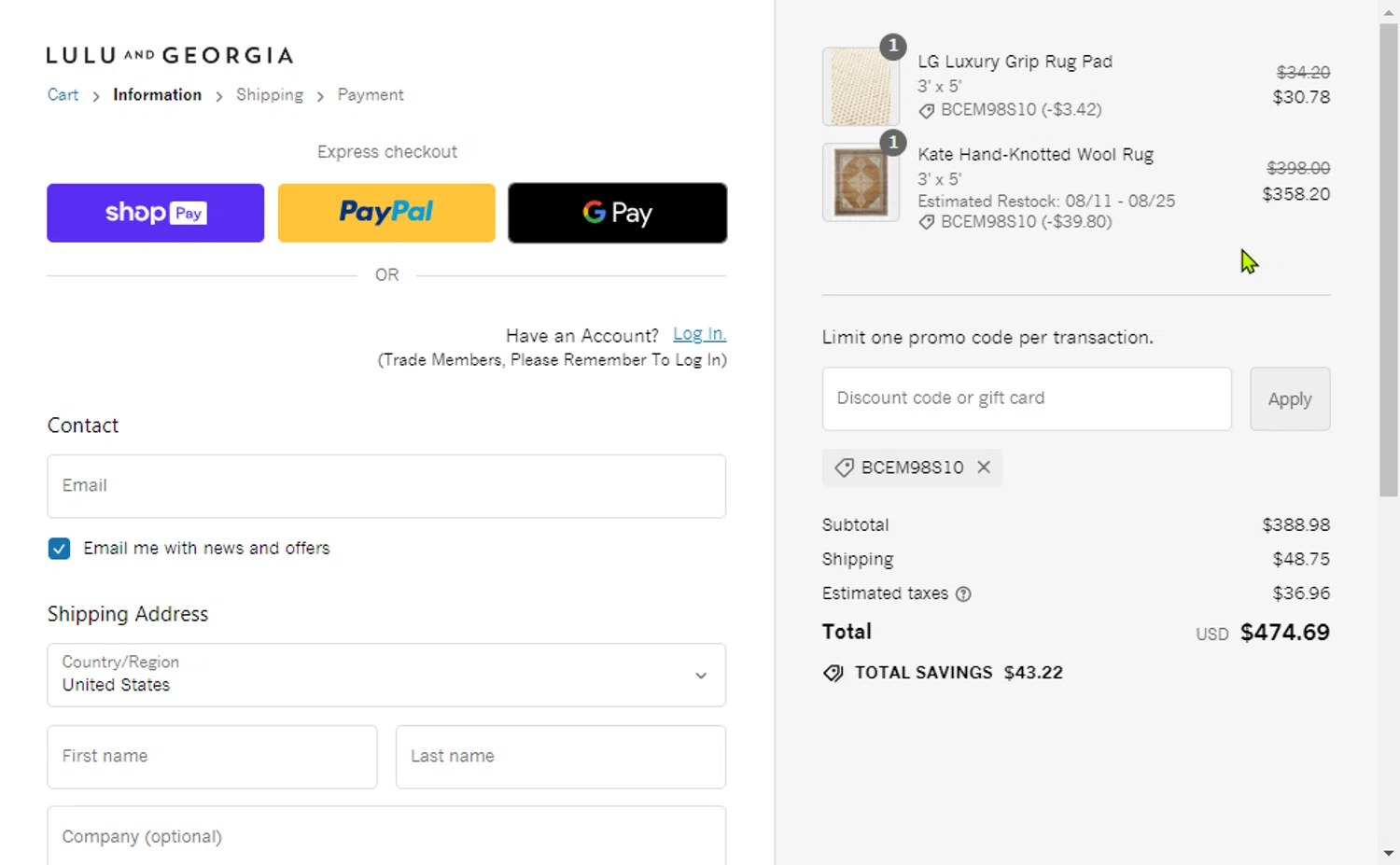Go back to Cart breadcrumb
This screenshot has height=865, width=1400.
(63, 95)
